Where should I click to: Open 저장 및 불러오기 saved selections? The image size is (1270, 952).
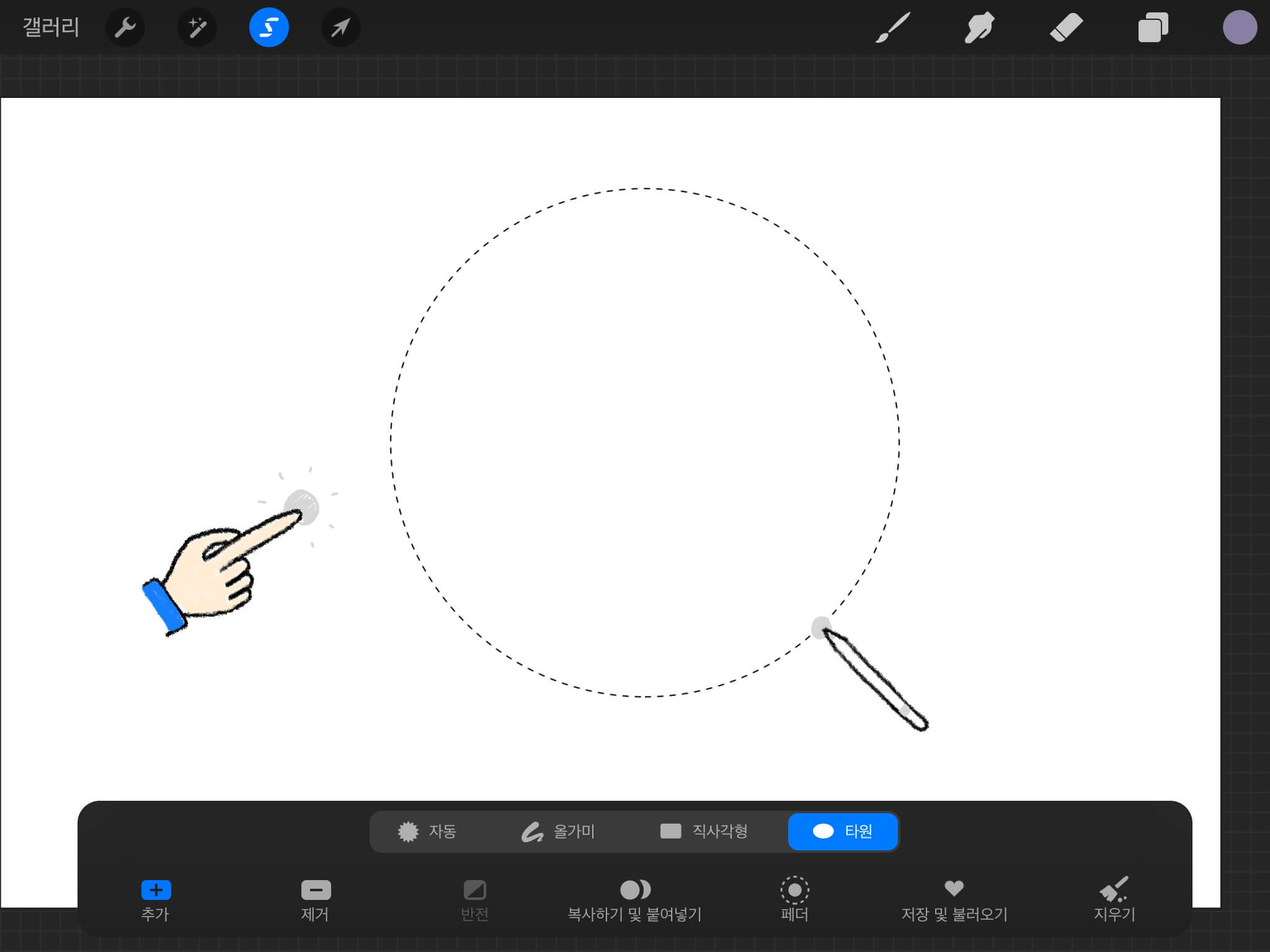[954, 899]
